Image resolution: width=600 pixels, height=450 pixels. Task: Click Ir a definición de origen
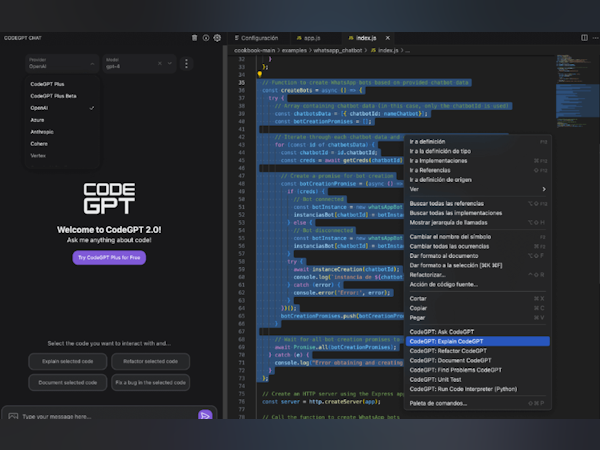478,180
